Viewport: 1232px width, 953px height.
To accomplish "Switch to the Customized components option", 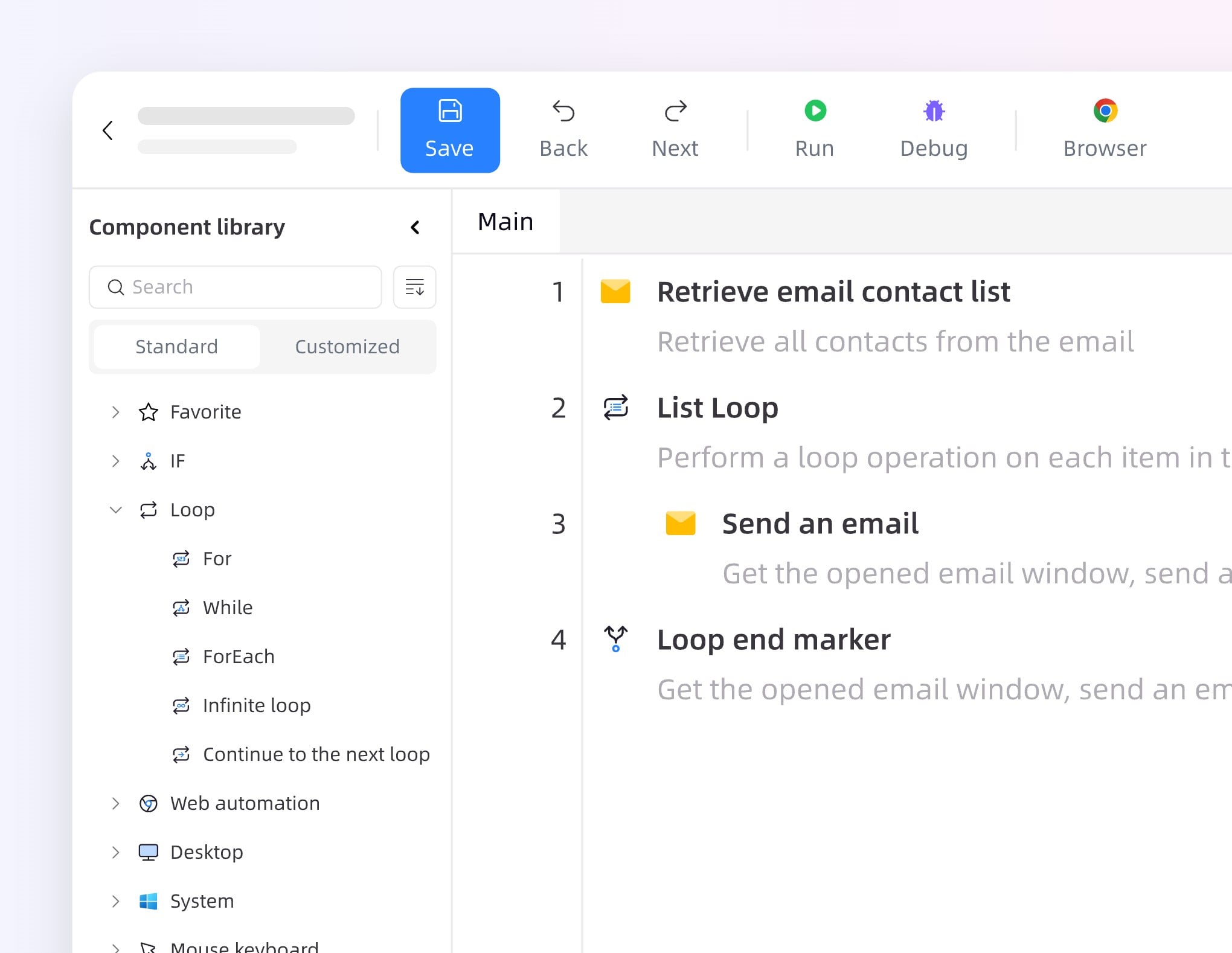I will click(347, 347).
